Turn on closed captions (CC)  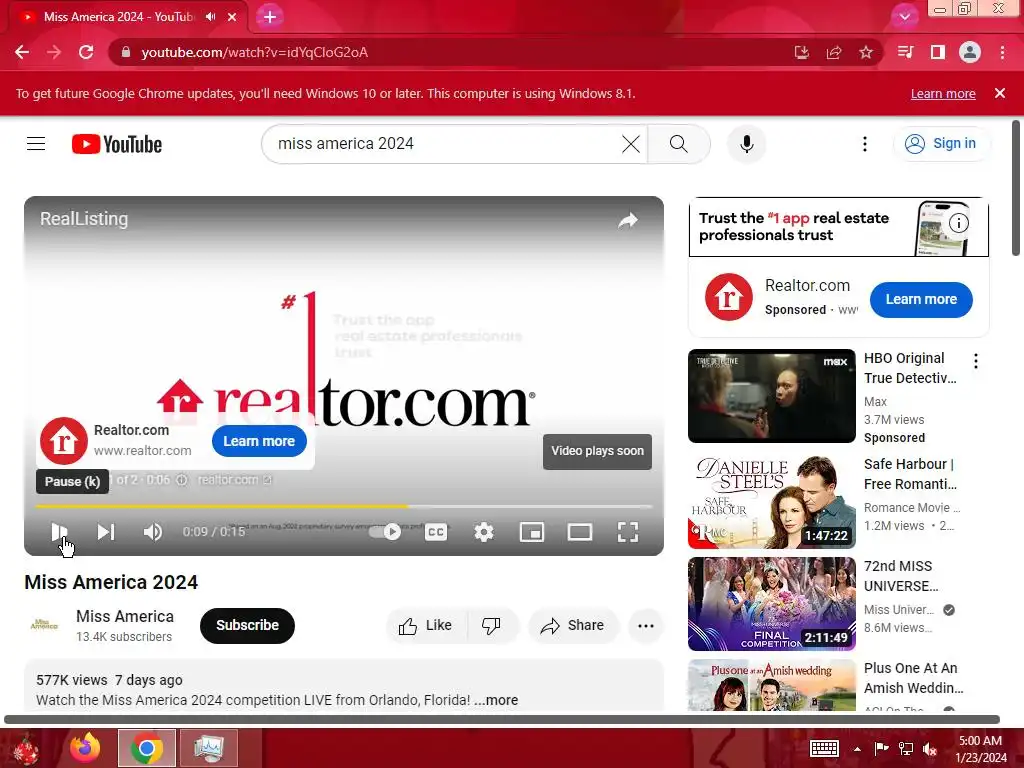pyautogui.click(x=436, y=532)
